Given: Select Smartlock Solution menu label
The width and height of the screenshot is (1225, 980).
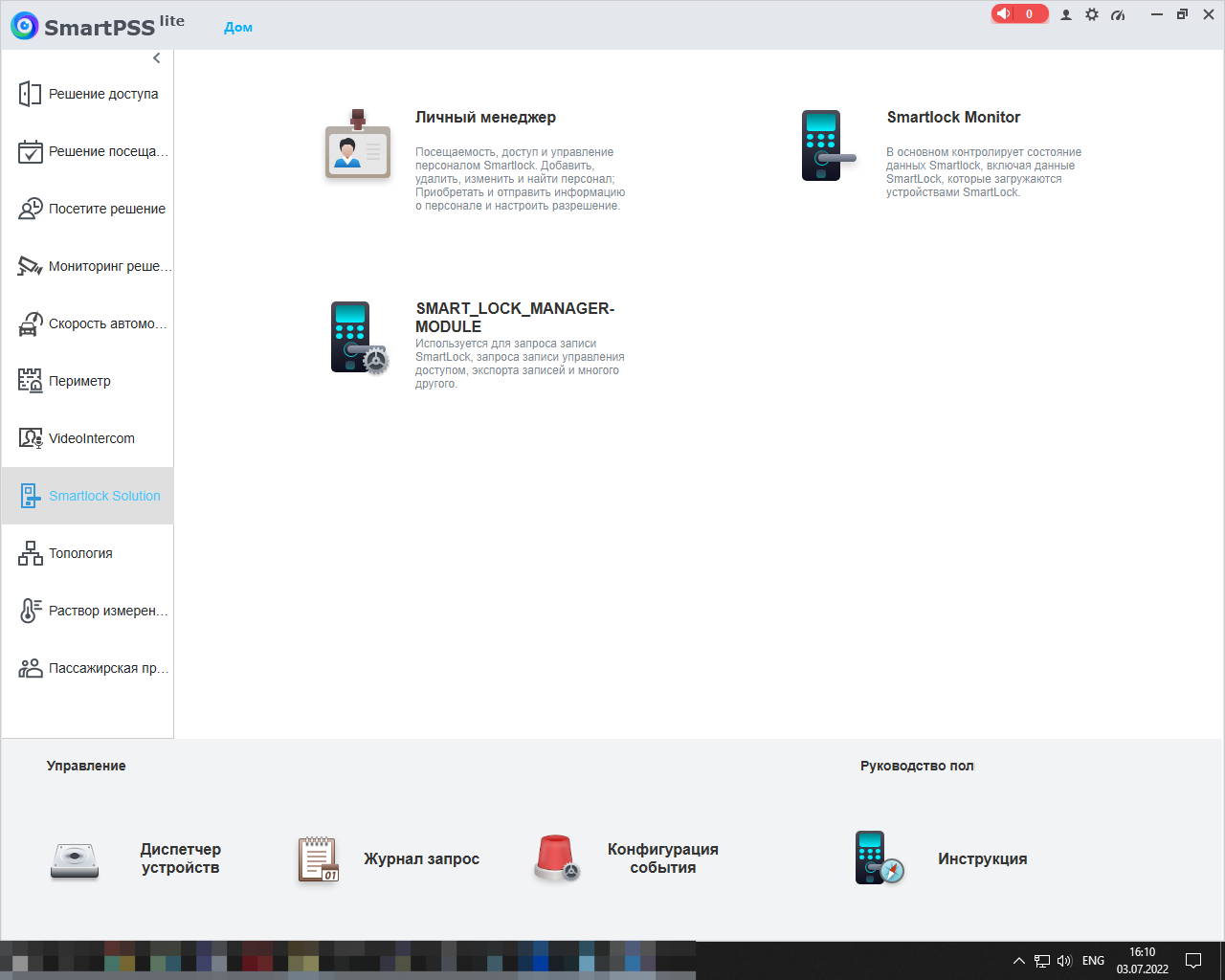Looking at the screenshot, I should 104,496.
